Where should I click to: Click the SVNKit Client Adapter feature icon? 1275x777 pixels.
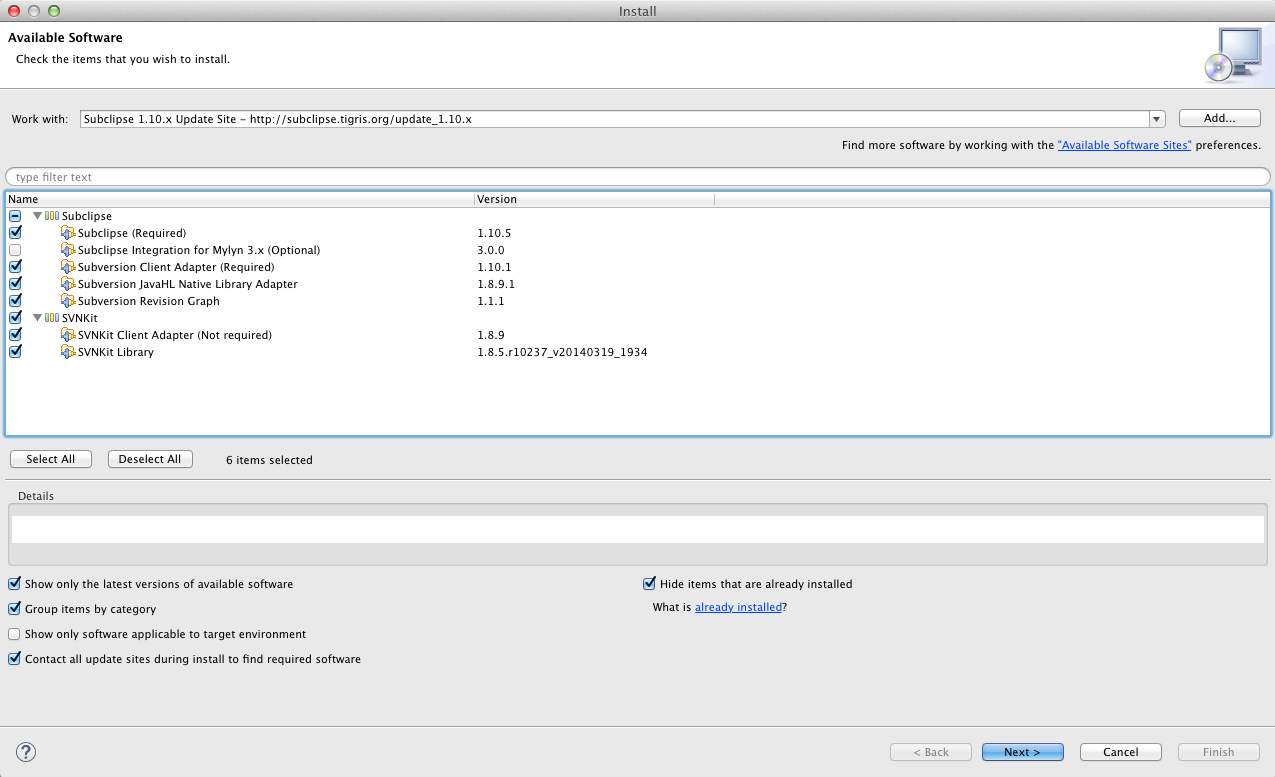click(x=68, y=335)
